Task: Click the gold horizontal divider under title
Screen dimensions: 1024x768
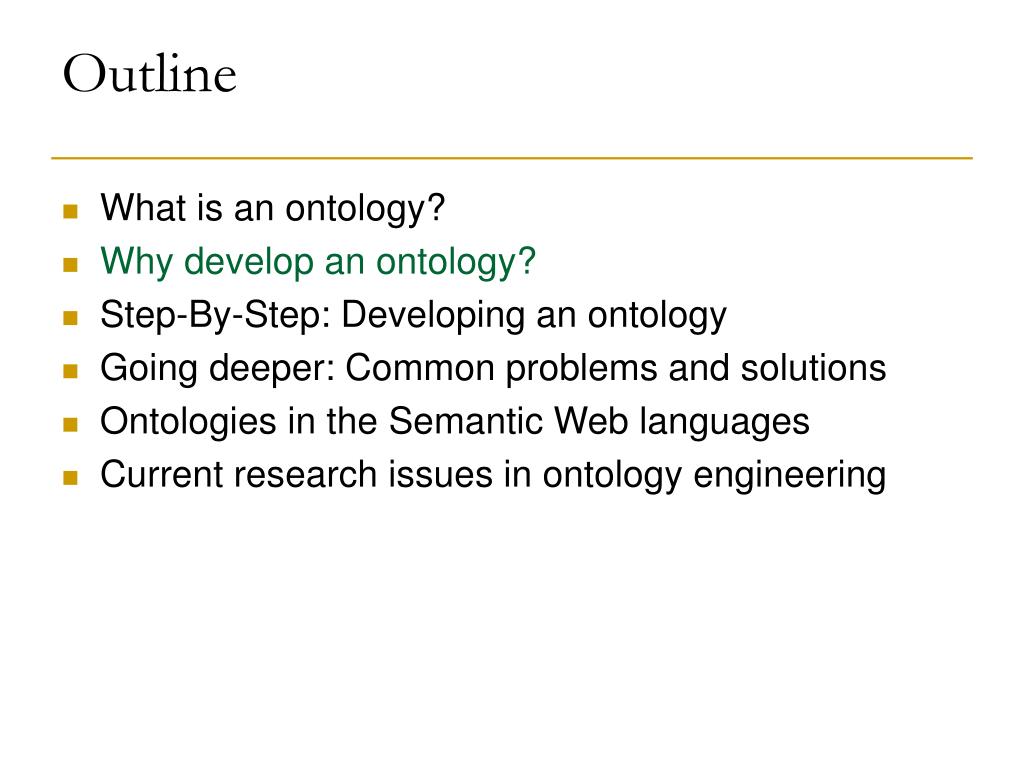Action: [x=512, y=158]
